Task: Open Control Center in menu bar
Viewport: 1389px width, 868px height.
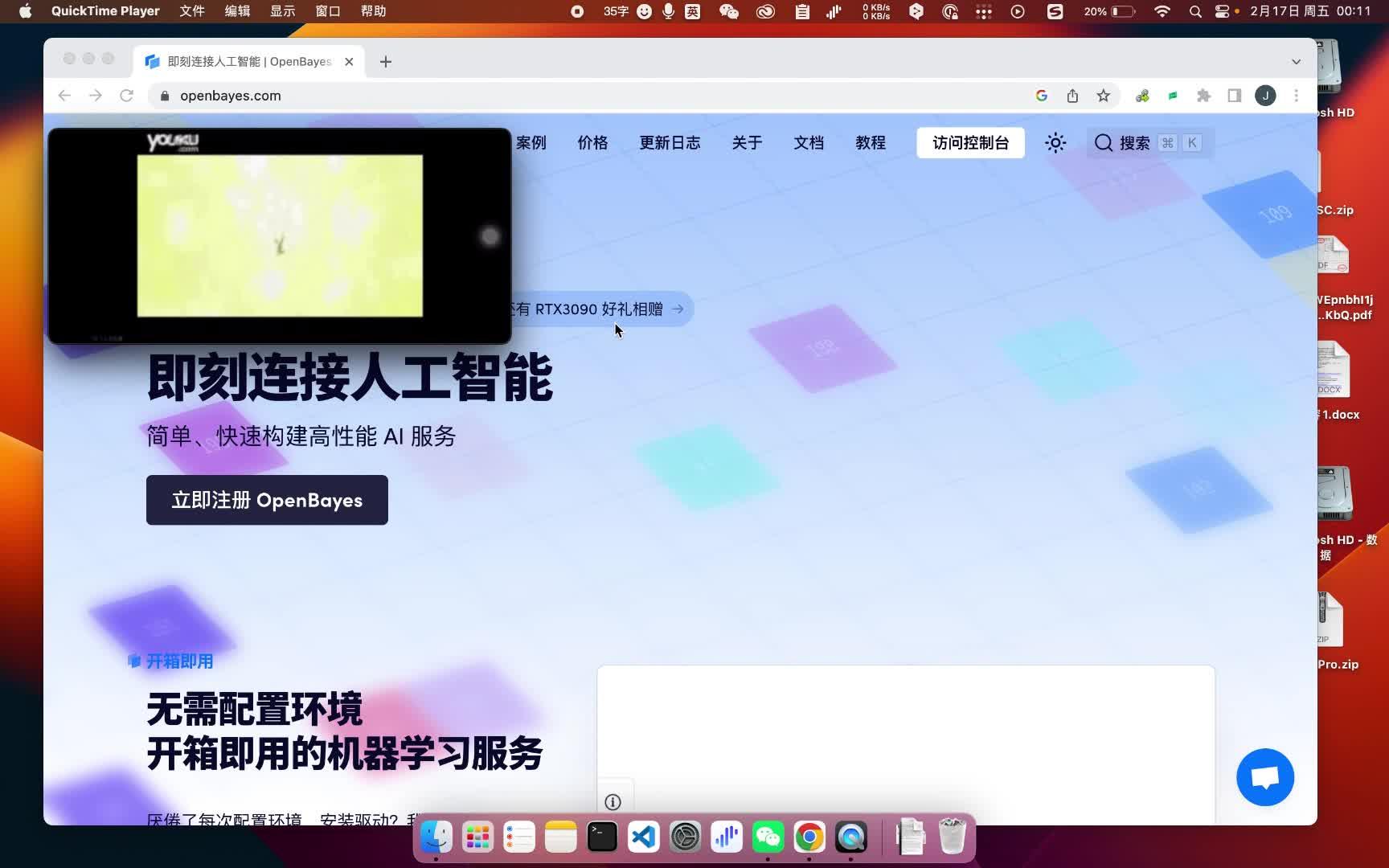Action: coord(1223,11)
